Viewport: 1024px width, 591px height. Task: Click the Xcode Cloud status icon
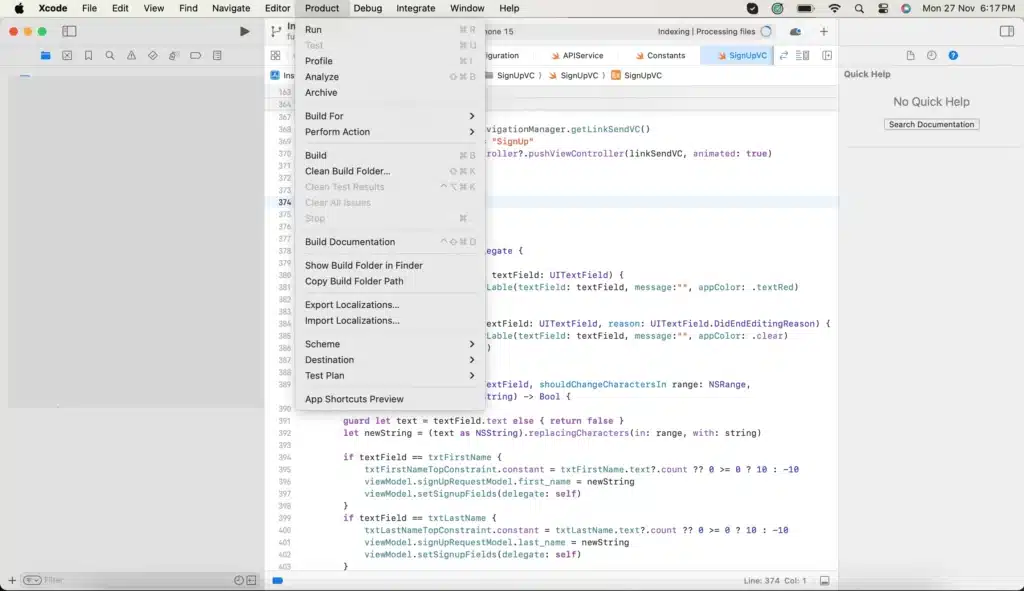click(795, 32)
